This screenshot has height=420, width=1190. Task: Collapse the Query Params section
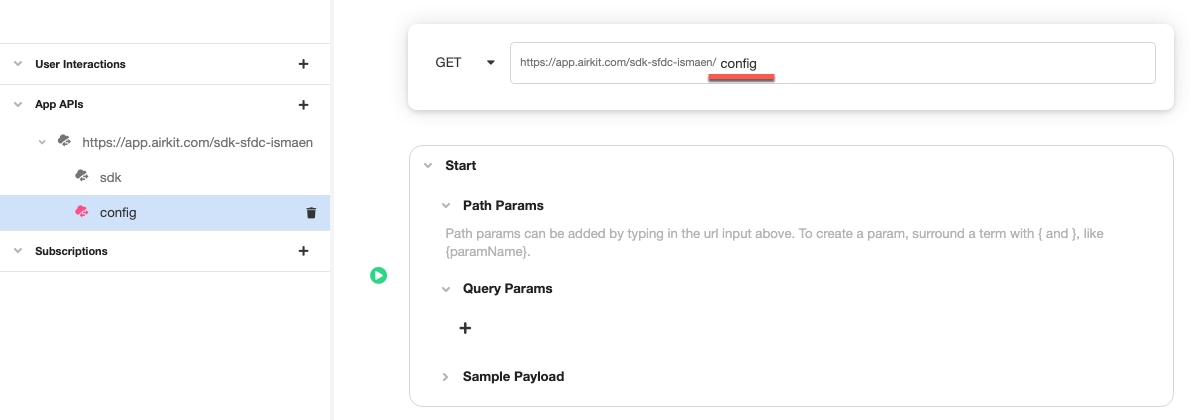(x=446, y=289)
